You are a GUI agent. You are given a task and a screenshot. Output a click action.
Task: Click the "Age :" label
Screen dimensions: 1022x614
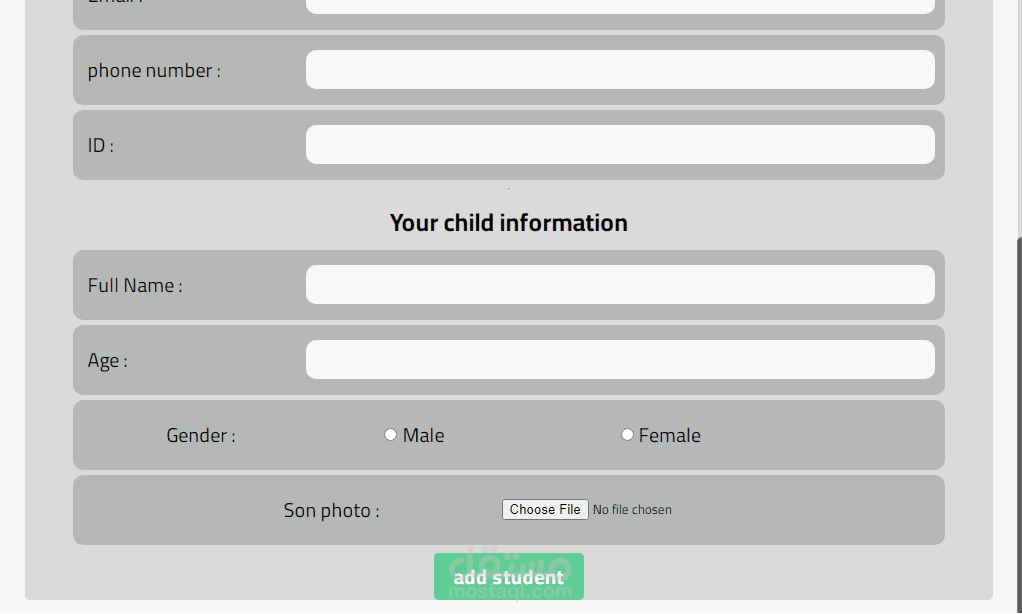point(107,361)
